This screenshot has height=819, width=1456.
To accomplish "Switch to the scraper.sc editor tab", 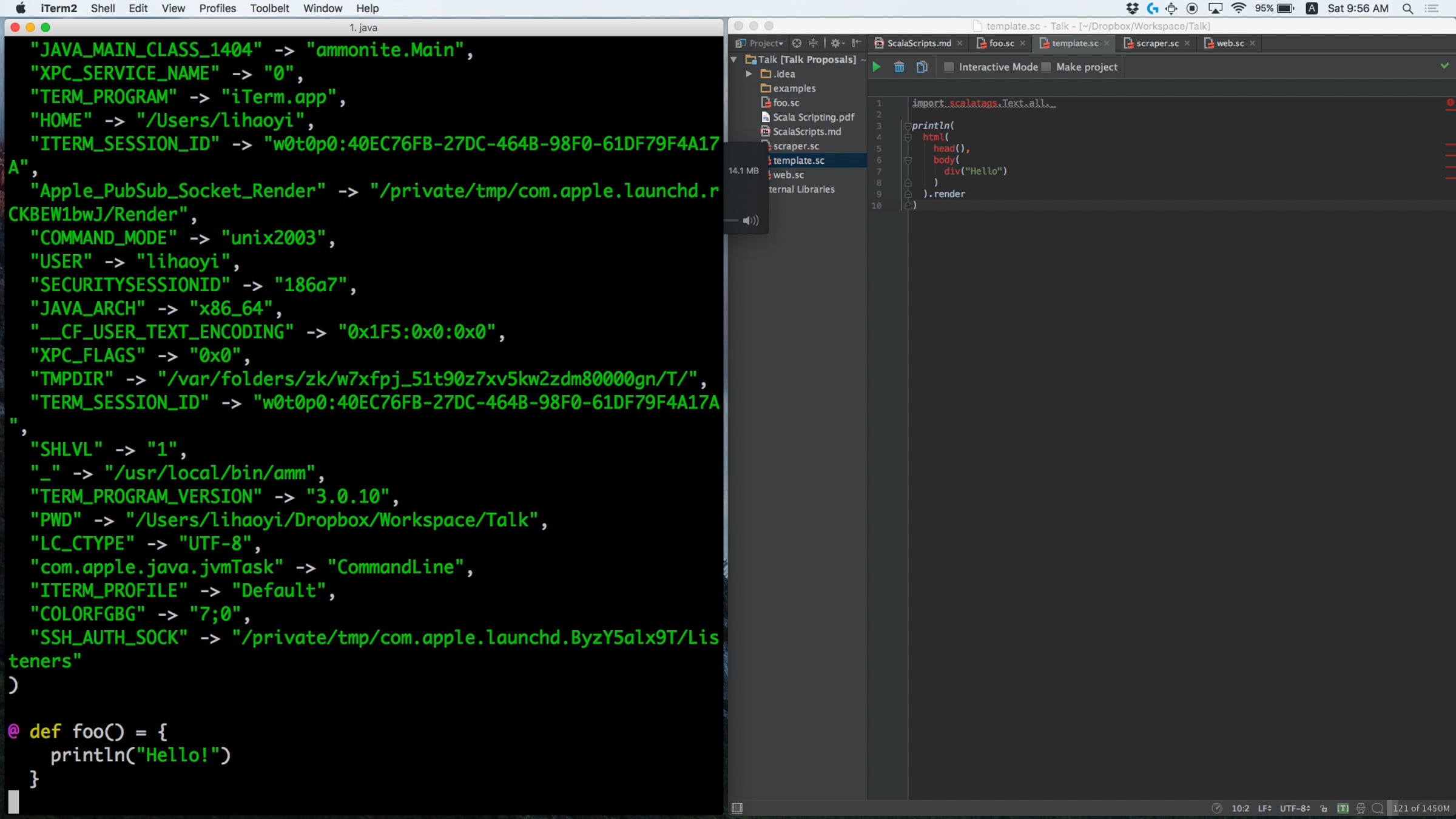I will pyautogui.click(x=1157, y=43).
